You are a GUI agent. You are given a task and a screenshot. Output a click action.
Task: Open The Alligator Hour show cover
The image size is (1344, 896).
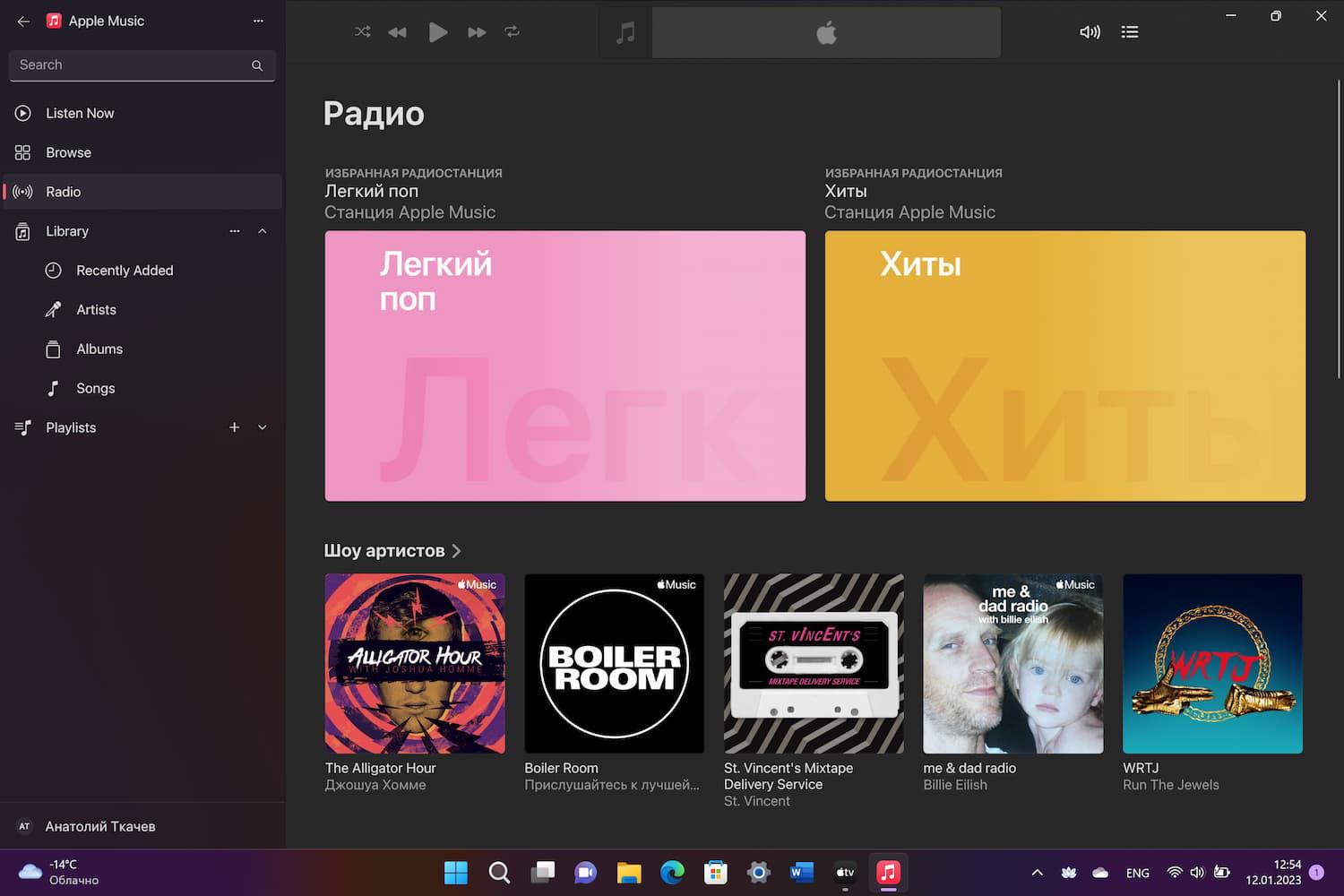(415, 663)
